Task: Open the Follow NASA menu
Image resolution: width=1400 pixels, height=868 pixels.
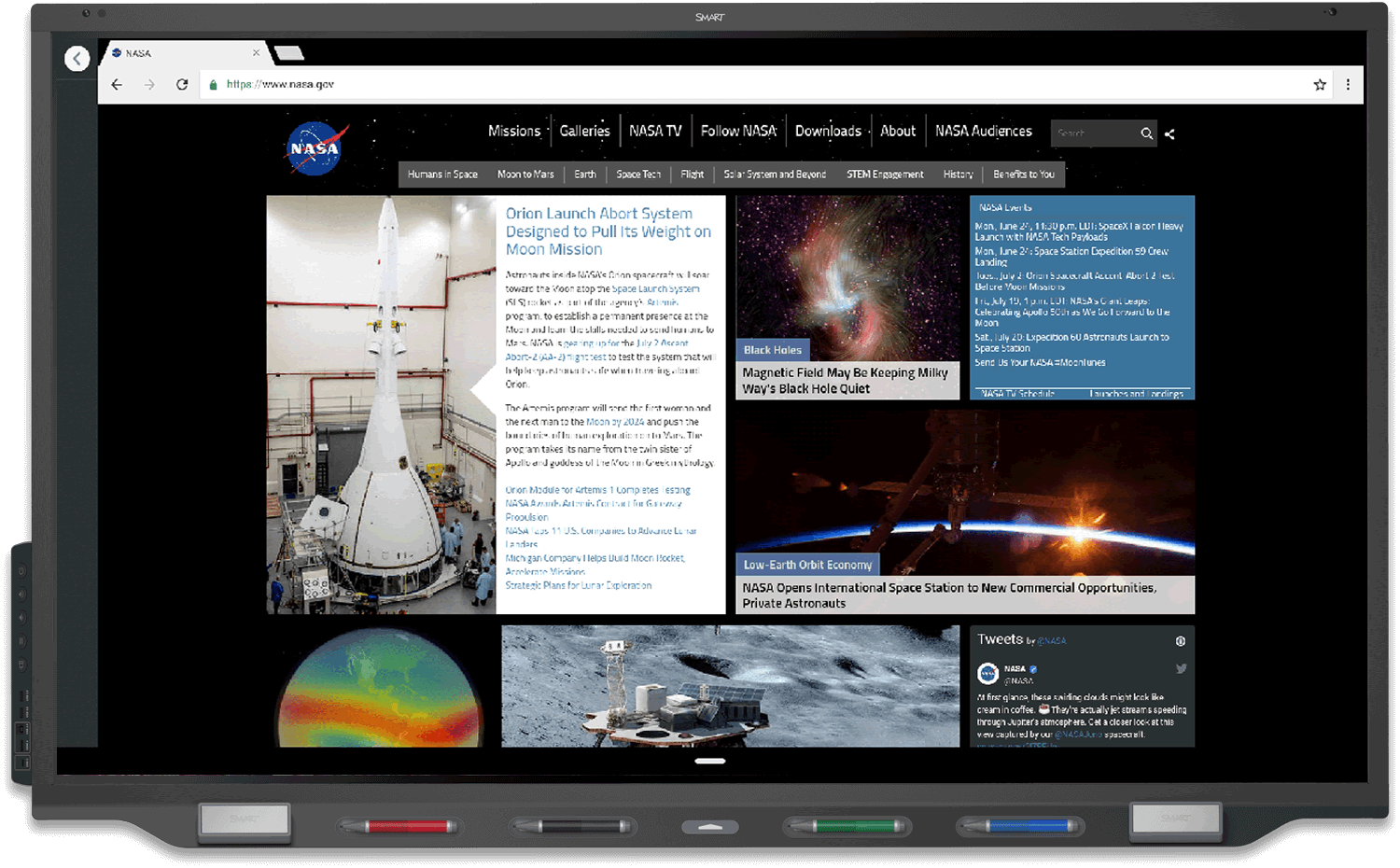Action: coord(738,132)
